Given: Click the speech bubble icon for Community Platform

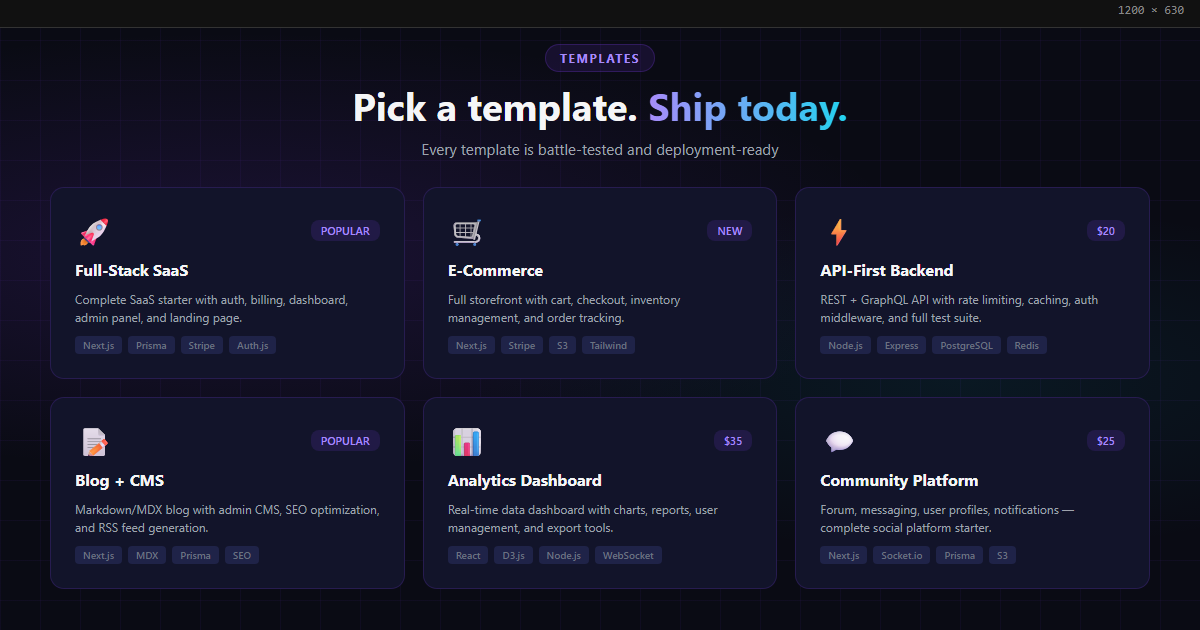Looking at the screenshot, I should click(x=839, y=441).
